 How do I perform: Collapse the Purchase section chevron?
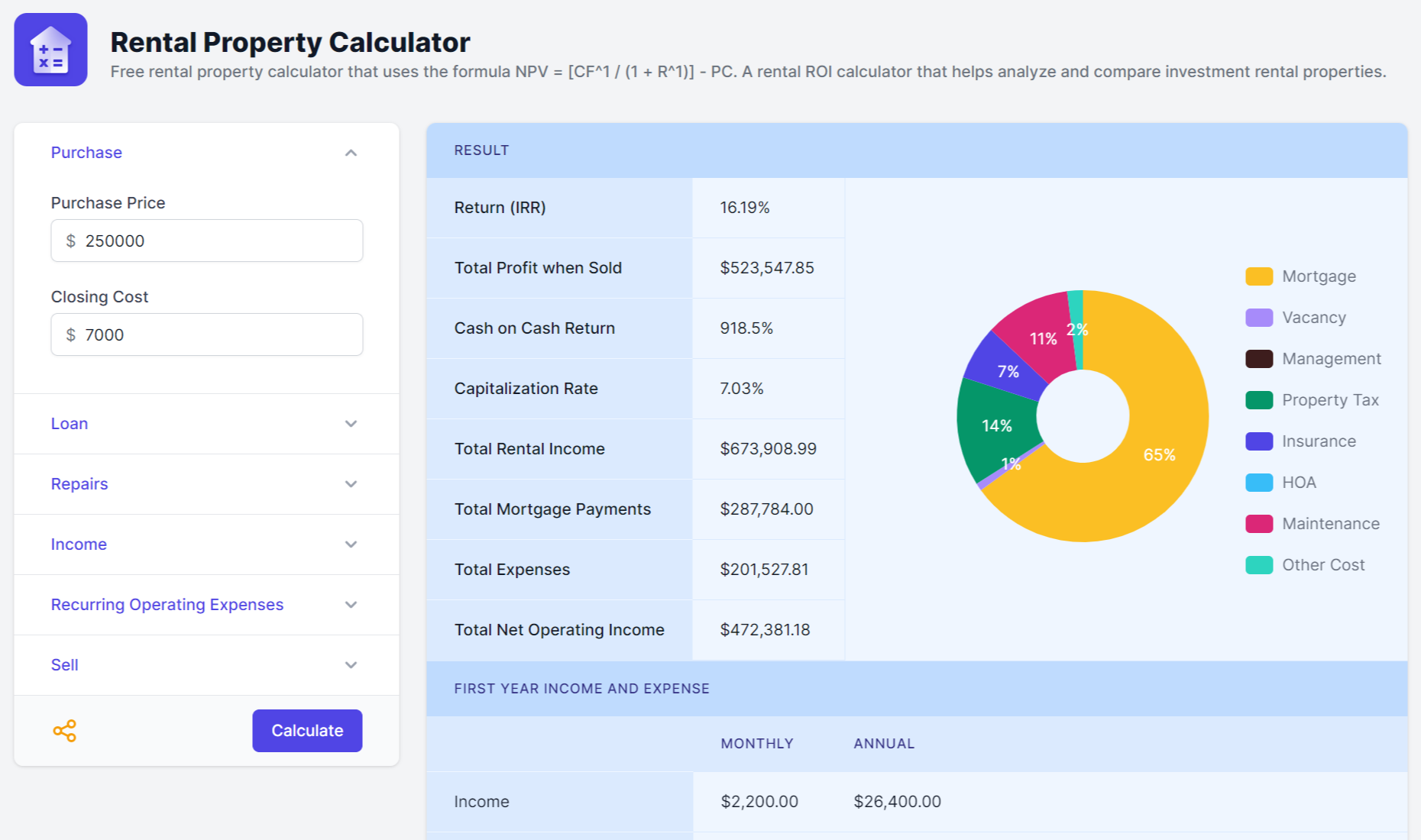click(x=351, y=153)
